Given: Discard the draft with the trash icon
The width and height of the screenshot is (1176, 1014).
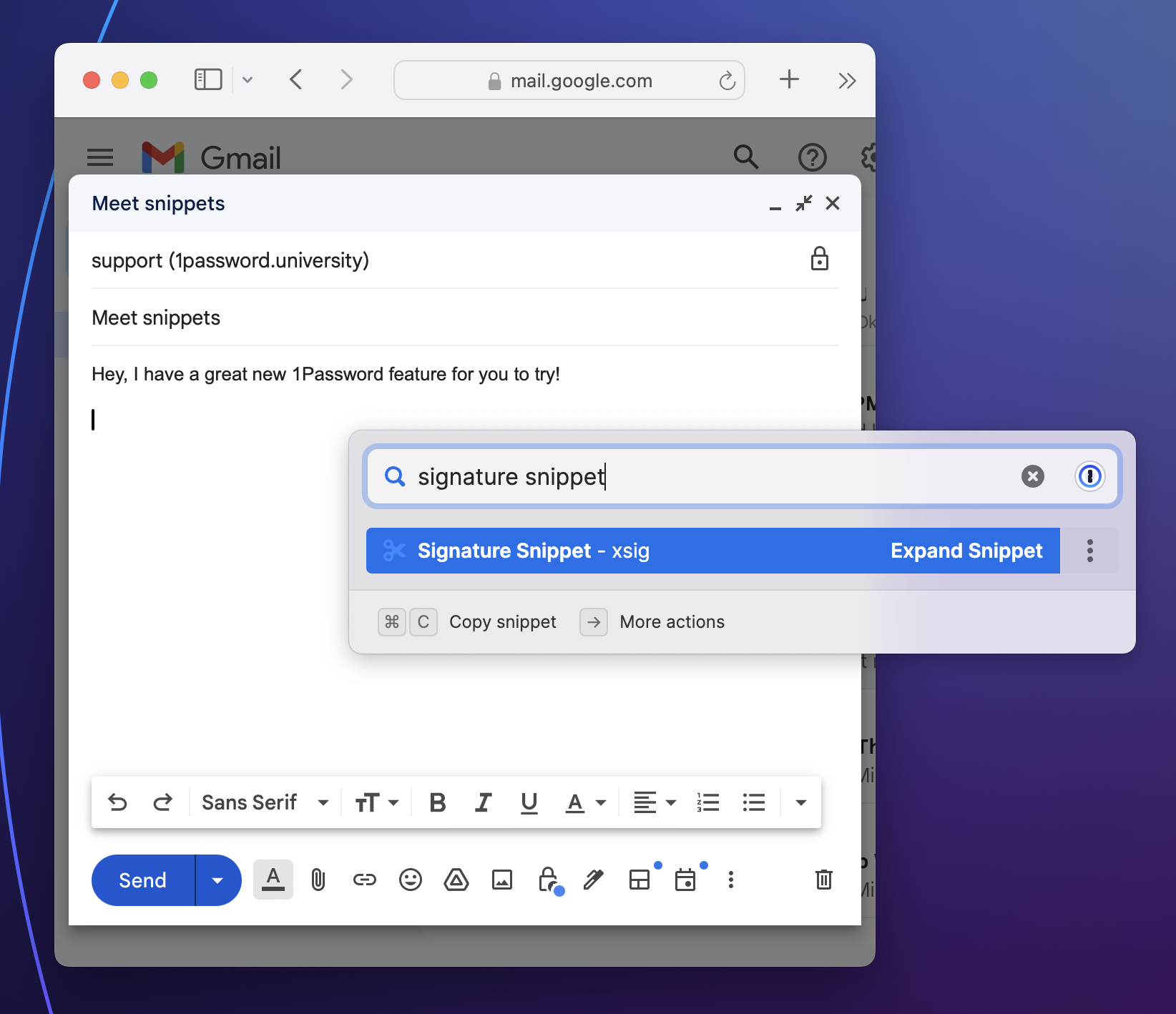Looking at the screenshot, I should (824, 880).
